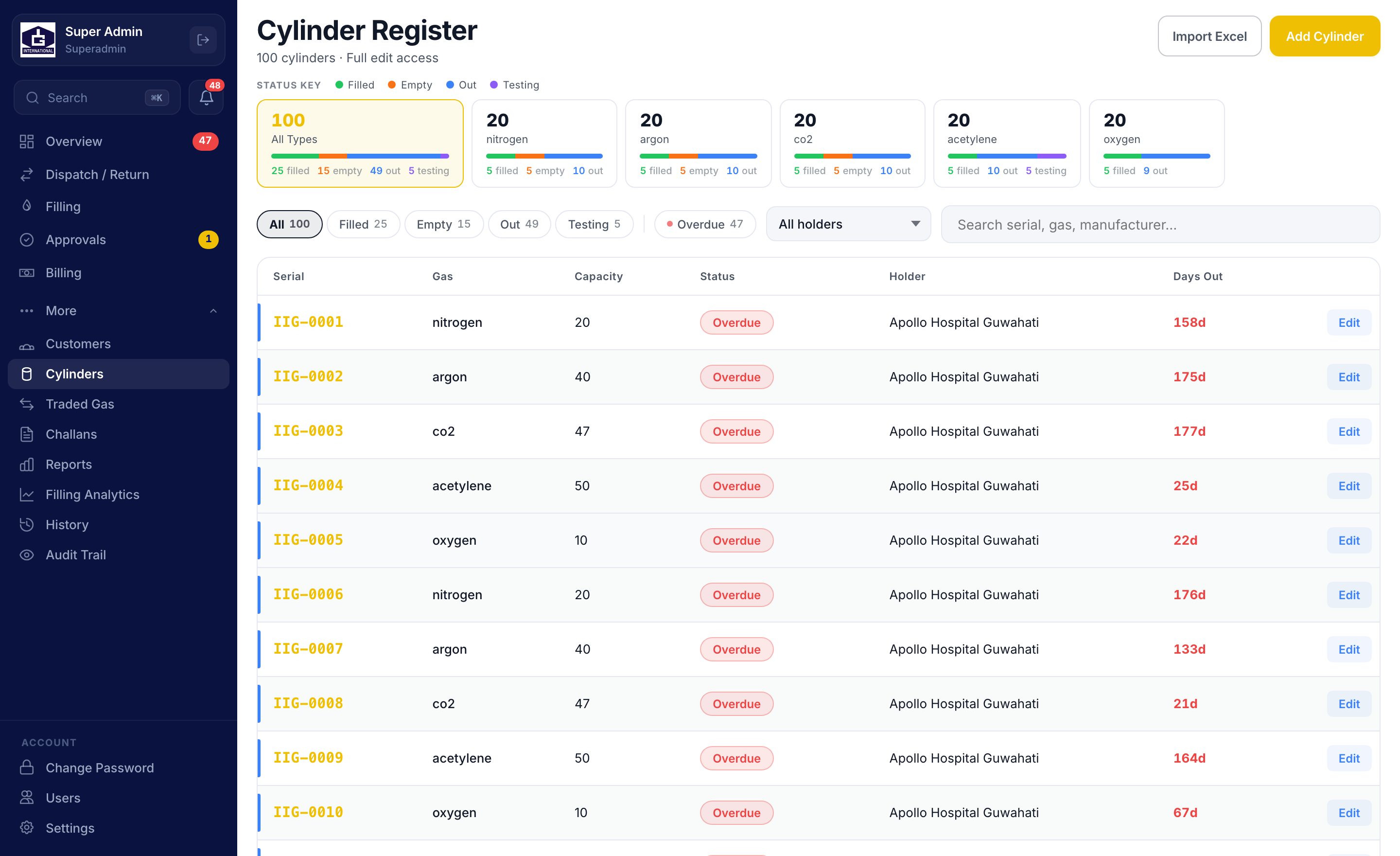Select the Empty 15 filter chip
This screenshot has width=1400, height=856.
[x=444, y=224]
